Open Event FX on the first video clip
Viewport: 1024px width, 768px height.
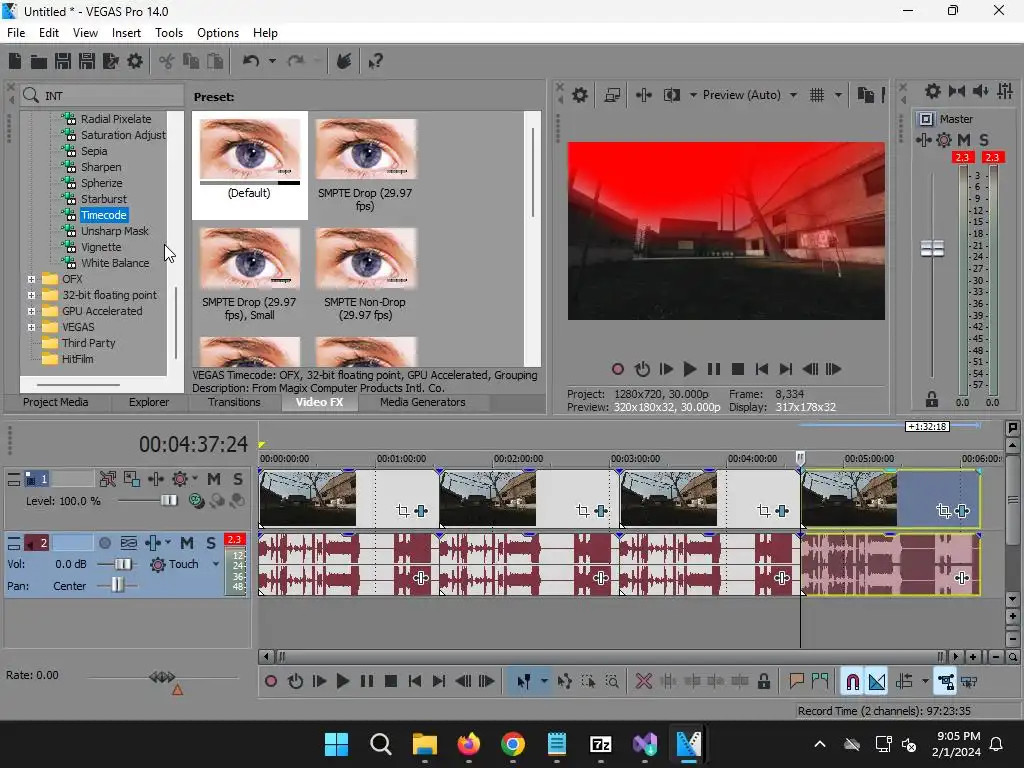point(421,511)
